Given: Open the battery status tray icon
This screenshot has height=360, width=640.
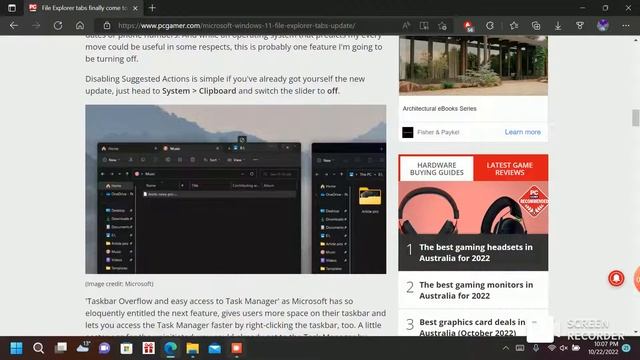Looking at the screenshot, I should 576,348.
